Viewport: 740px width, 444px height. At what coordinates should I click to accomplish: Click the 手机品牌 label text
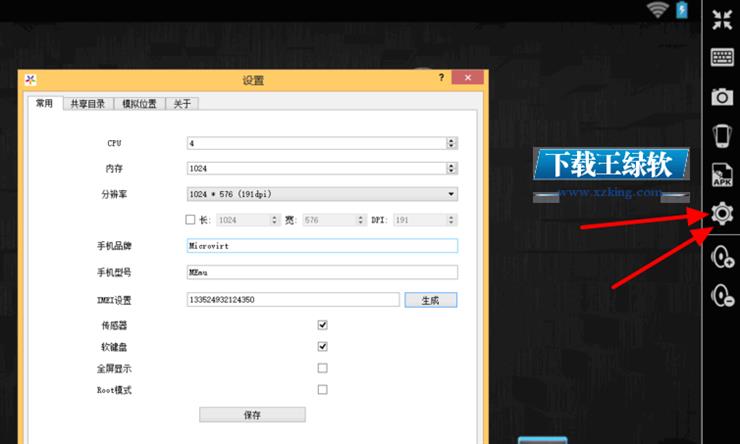click(x=114, y=246)
